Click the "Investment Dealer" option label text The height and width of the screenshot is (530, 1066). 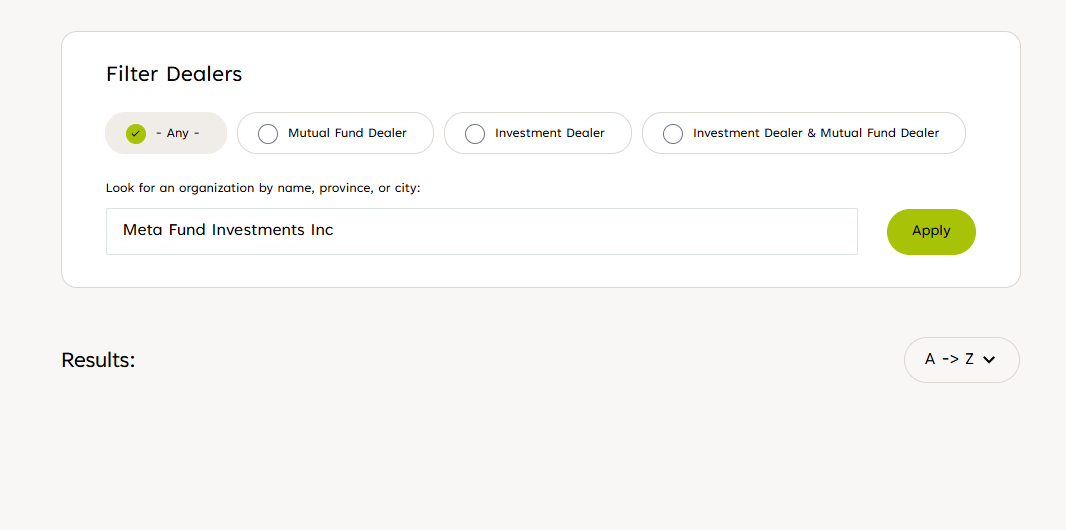pyautogui.click(x=550, y=133)
